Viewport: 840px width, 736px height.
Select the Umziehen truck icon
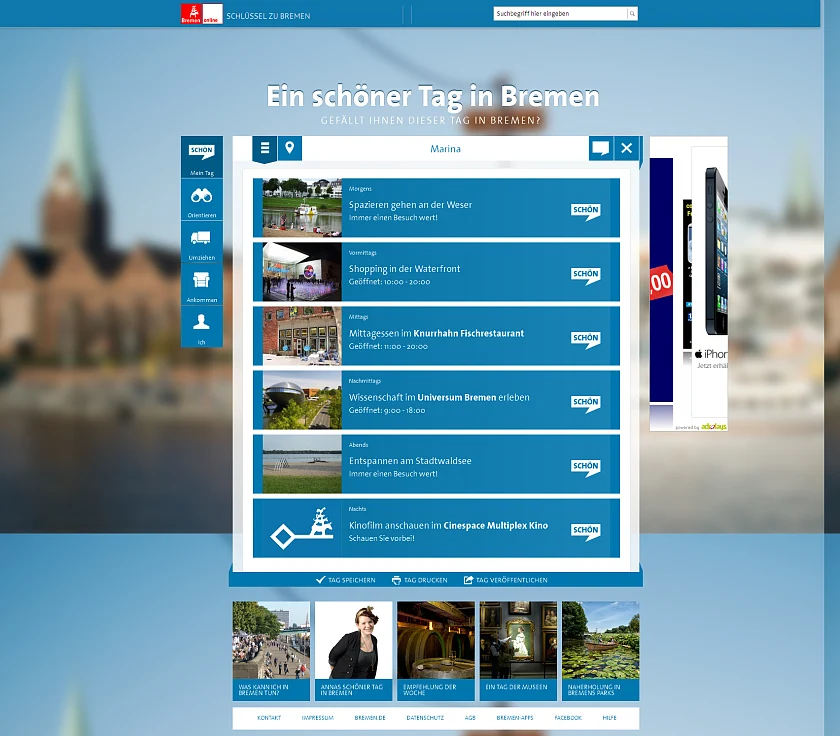tap(201, 242)
